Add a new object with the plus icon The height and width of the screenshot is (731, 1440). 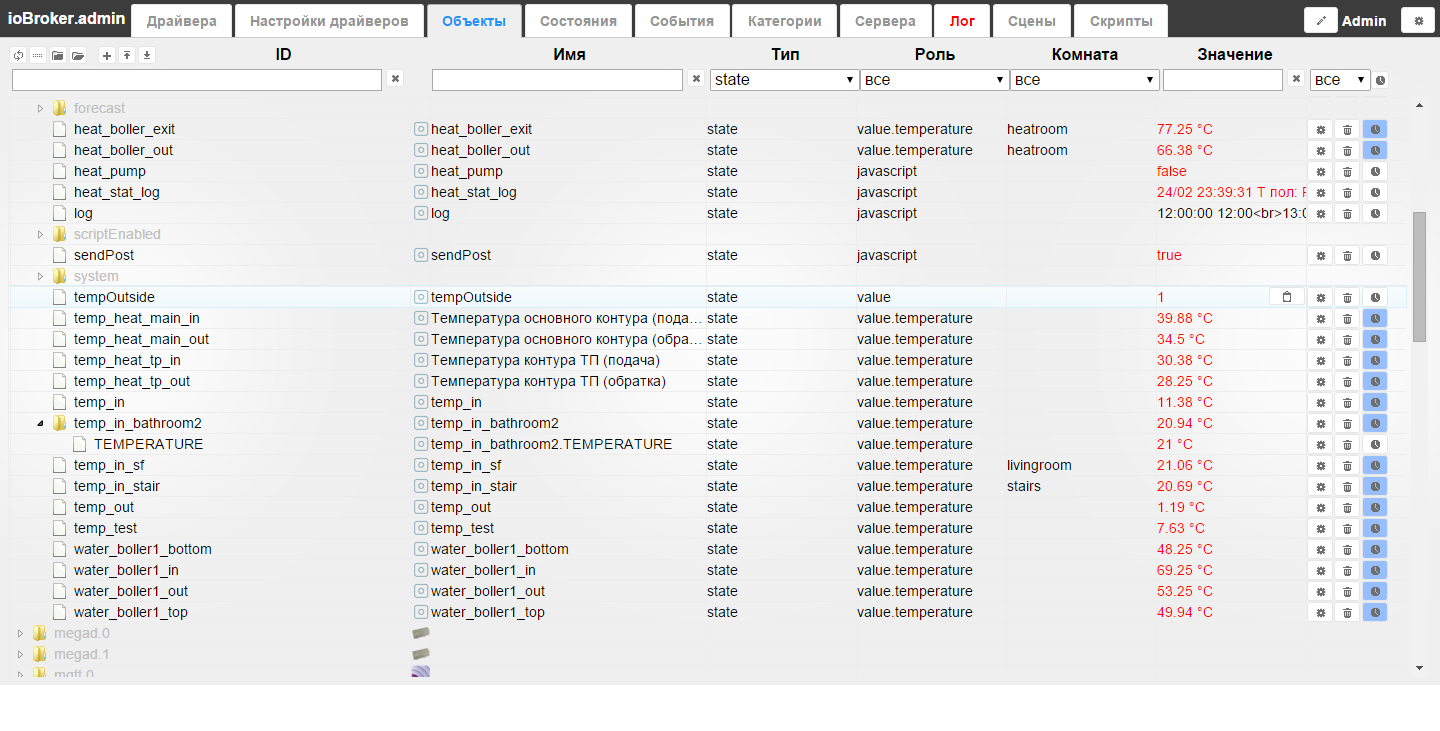pos(107,56)
